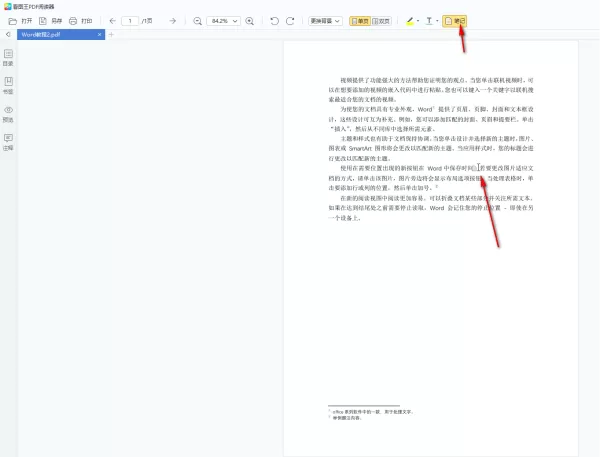
Task: Expand the 更换背景 background dropdown
Action: point(325,21)
